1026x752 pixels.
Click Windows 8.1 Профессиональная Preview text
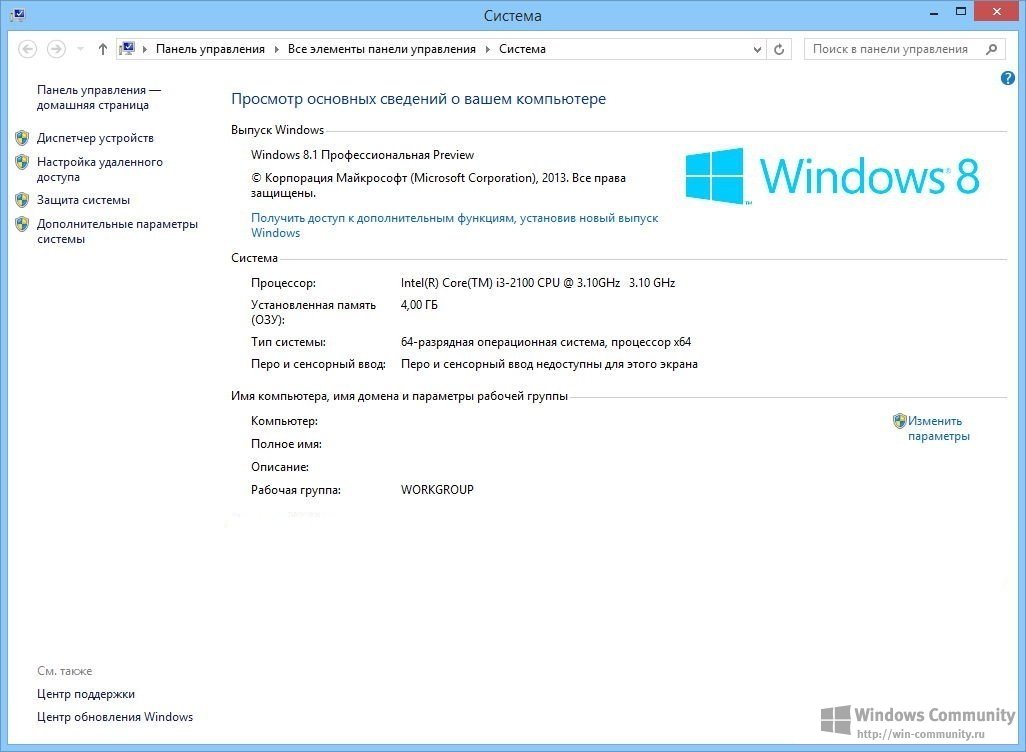tap(363, 155)
